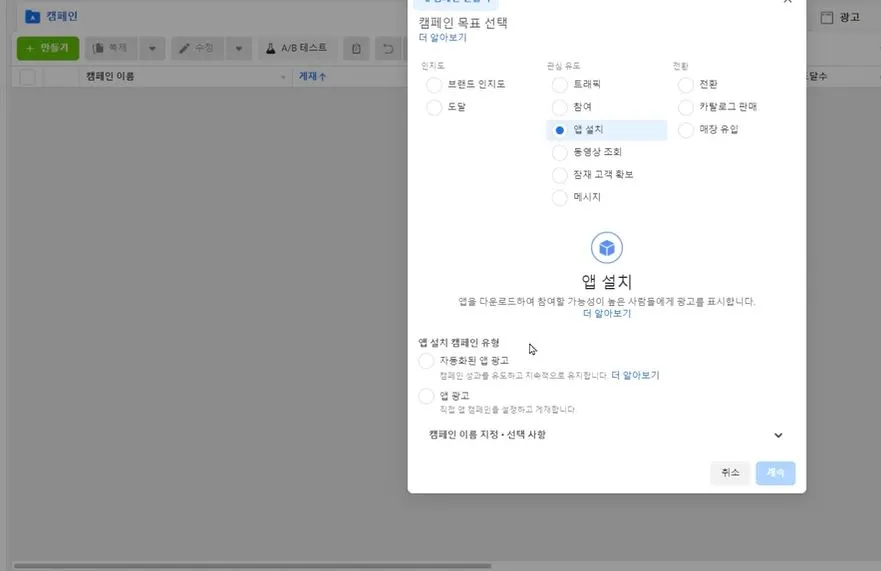Select the 참여 radio button
The image size is (881, 571).
coord(560,107)
